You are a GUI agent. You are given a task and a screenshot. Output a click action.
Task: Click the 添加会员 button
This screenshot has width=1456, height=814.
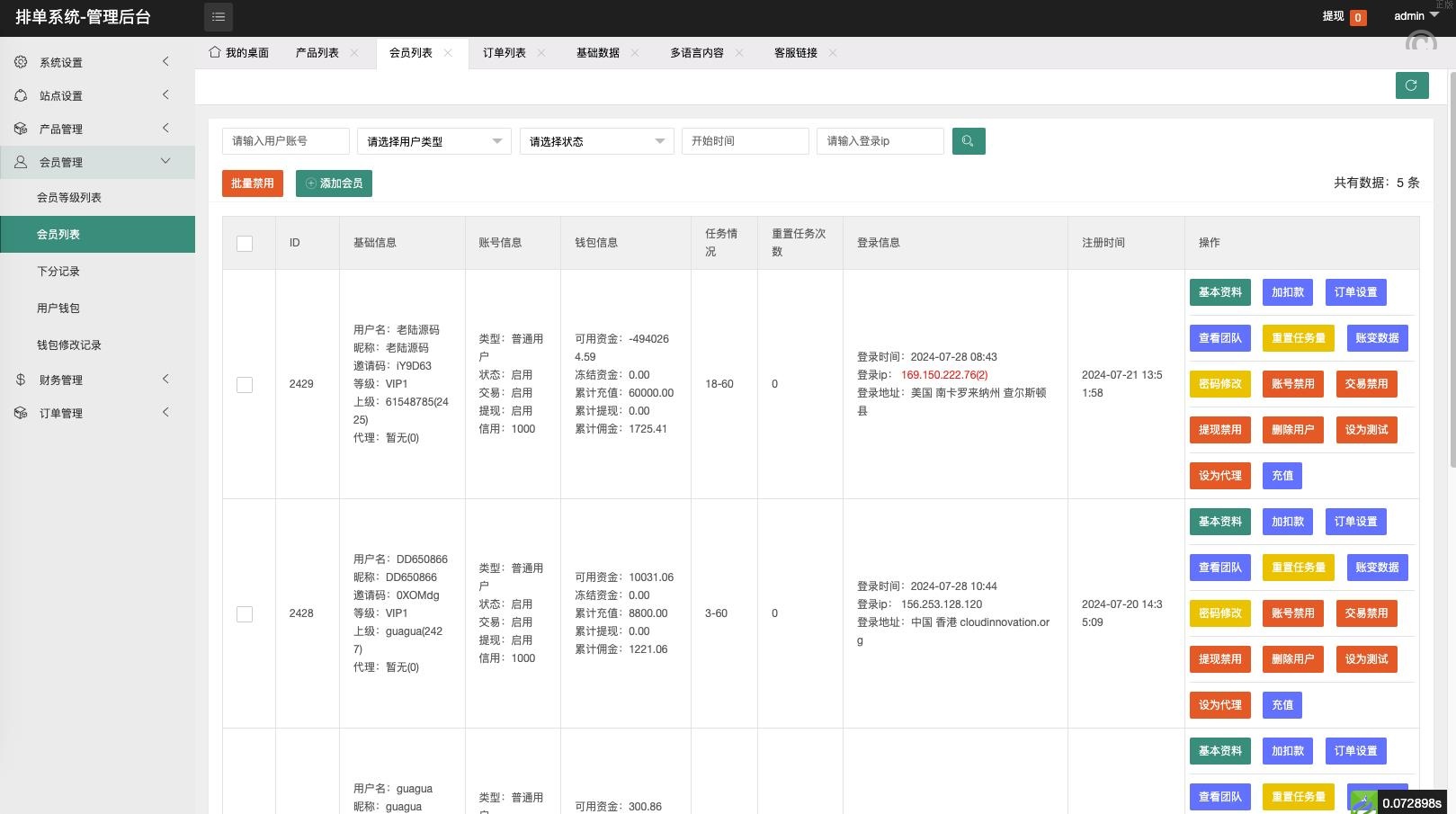point(334,183)
